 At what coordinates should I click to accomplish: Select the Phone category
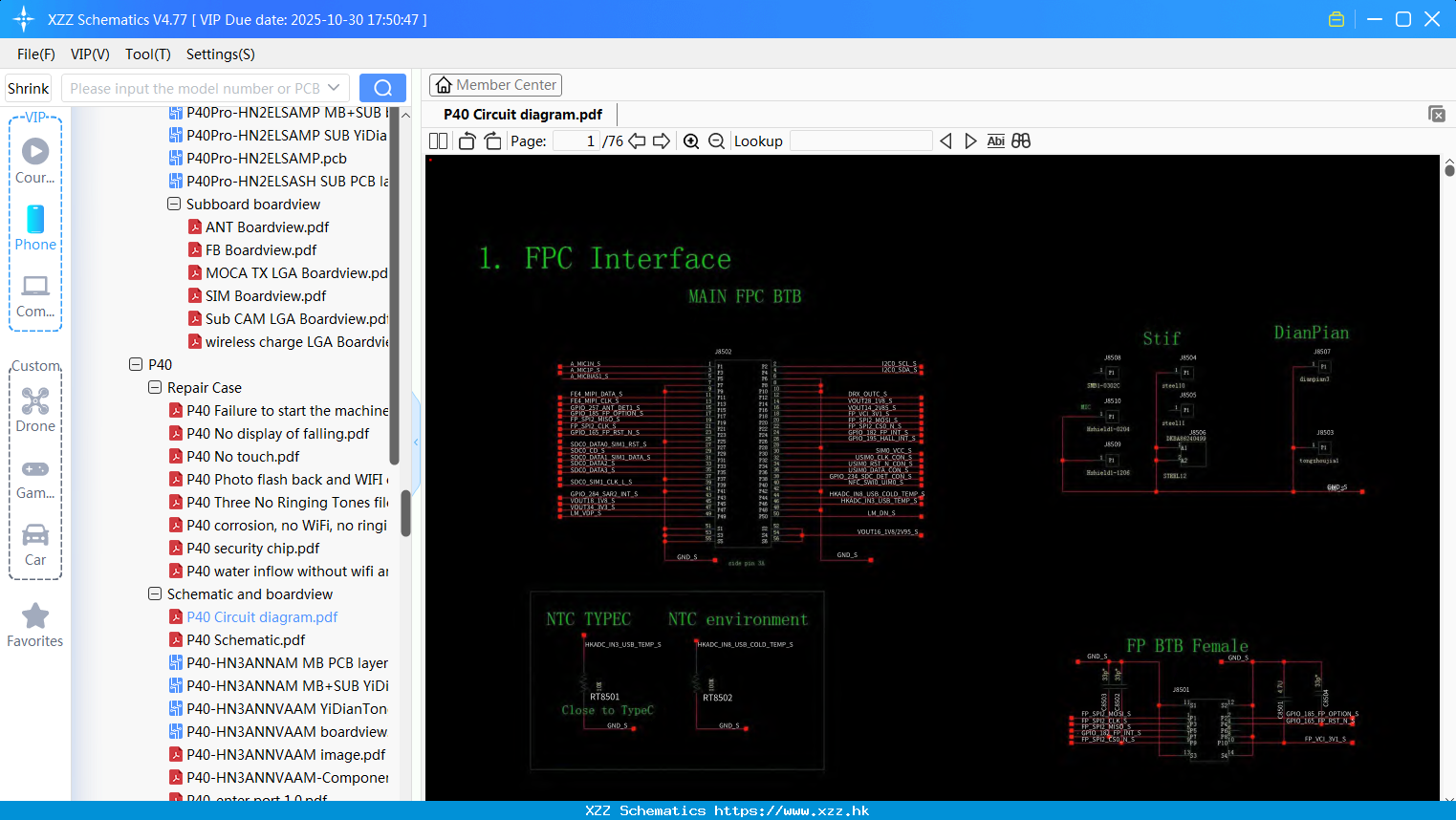(35, 227)
